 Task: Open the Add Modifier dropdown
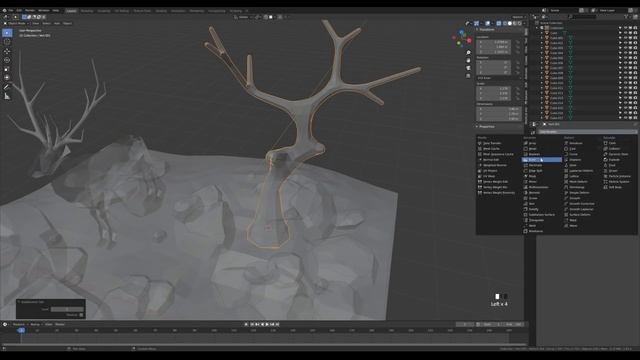(587, 132)
